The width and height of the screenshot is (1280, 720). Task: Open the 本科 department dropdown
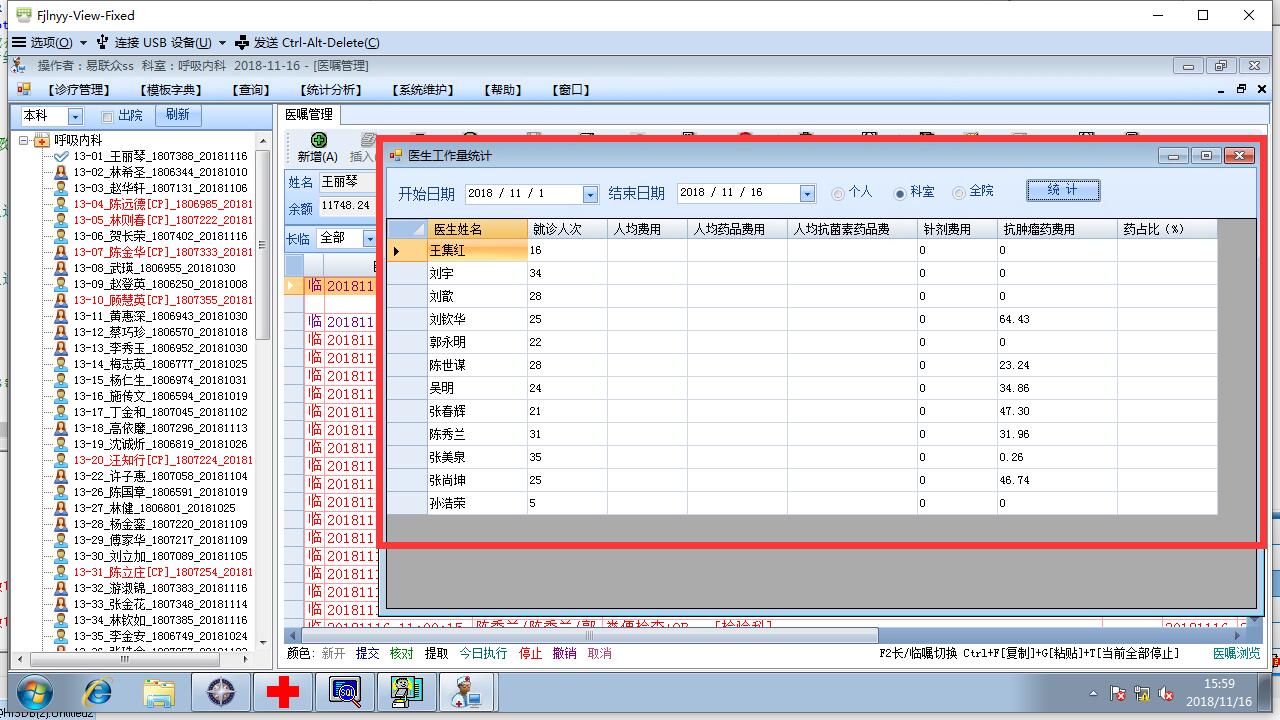[x=75, y=117]
